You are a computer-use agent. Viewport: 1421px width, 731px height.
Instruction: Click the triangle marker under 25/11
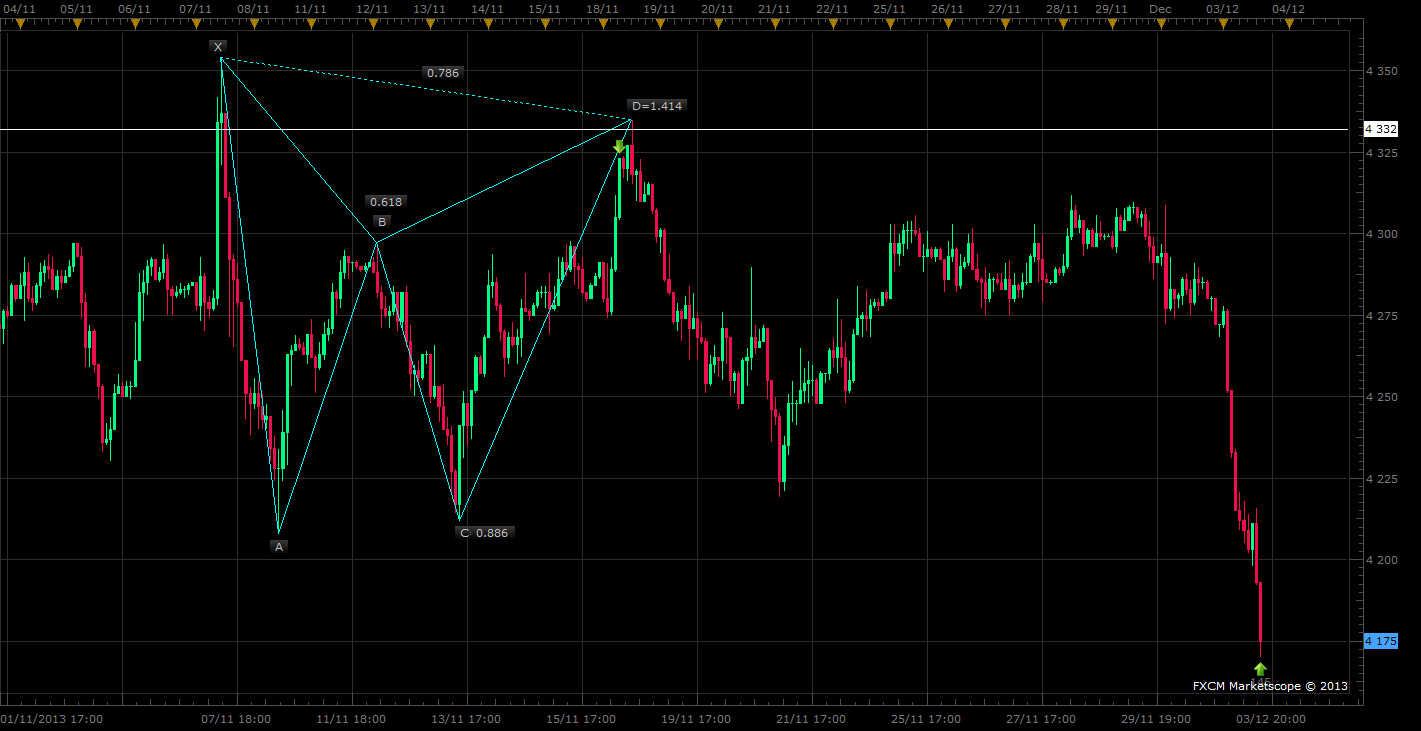tap(889, 25)
